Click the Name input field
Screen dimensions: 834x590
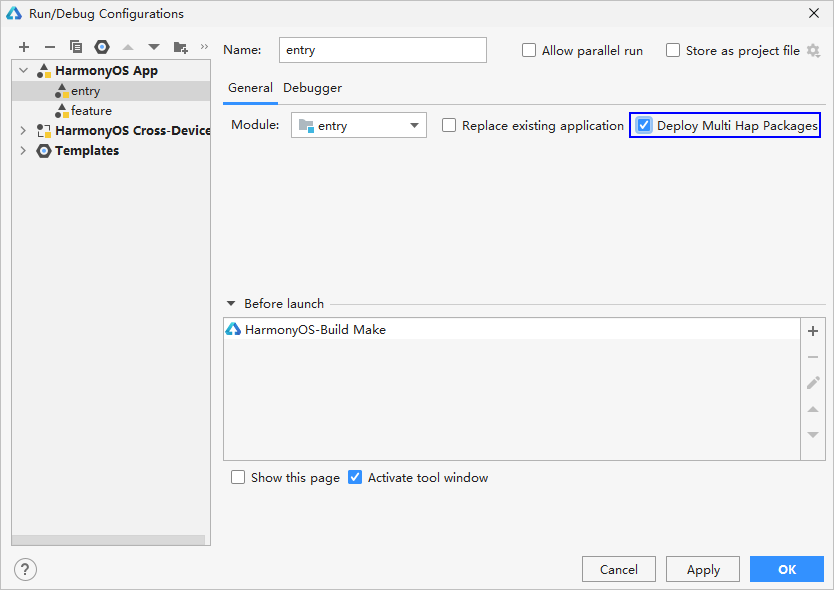383,50
